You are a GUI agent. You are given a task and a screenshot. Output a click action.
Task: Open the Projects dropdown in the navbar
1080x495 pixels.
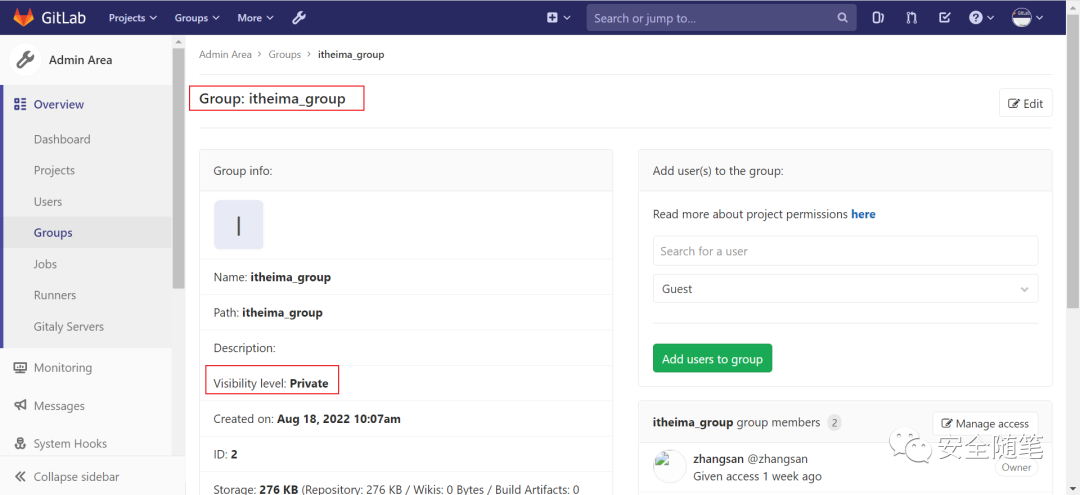coord(133,18)
